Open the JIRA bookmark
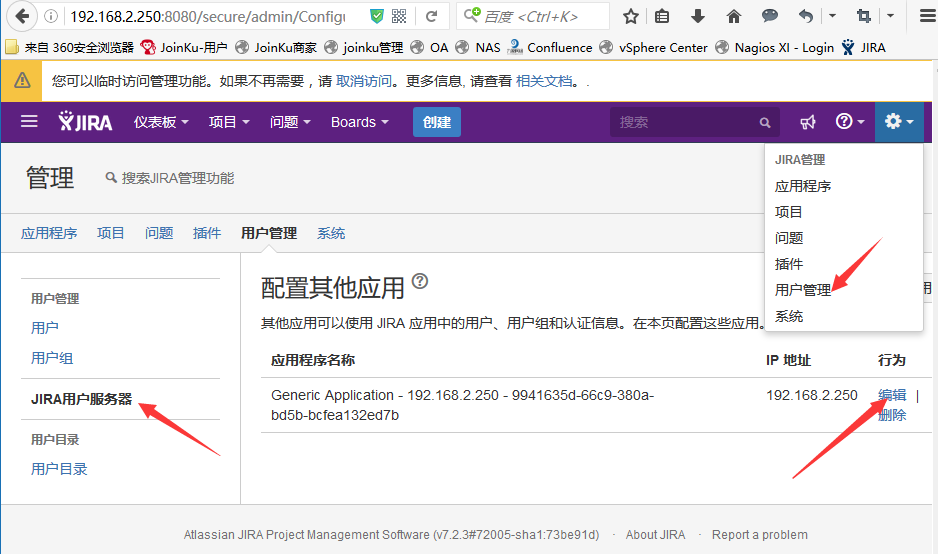The width and height of the screenshot is (938, 554). coord(863,47)
